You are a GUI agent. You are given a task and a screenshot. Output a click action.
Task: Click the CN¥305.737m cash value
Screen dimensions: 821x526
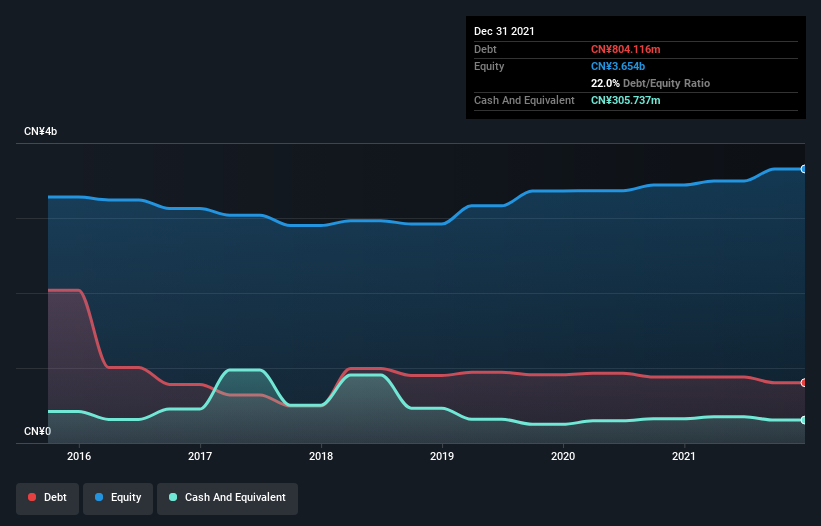point(626,100)
